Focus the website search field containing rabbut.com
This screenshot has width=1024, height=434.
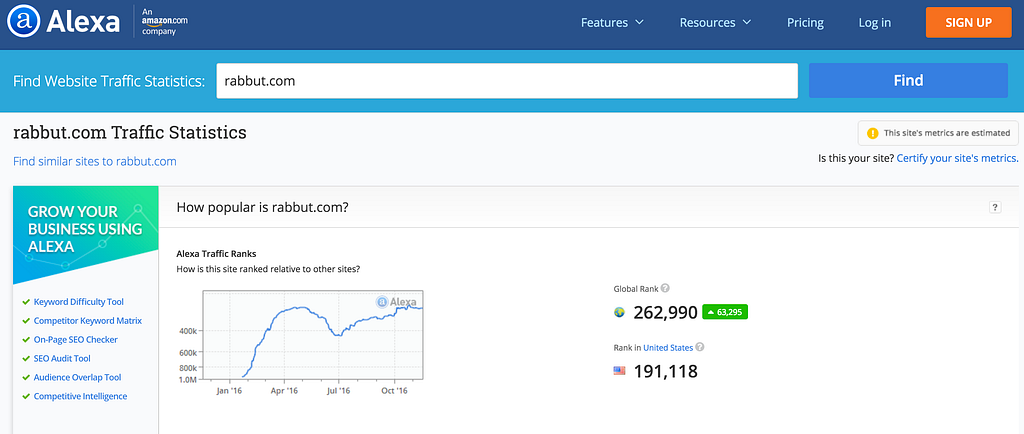pos(507,81)
